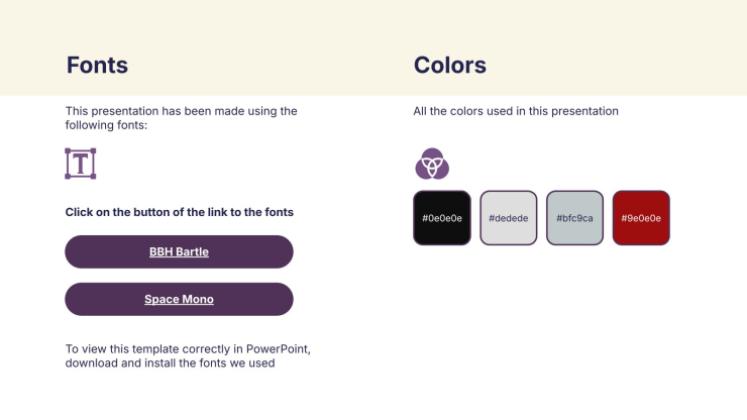Click the text box "T" fonts icon
The height and width of the screenshot is (420, 747).
click(80, 163)
